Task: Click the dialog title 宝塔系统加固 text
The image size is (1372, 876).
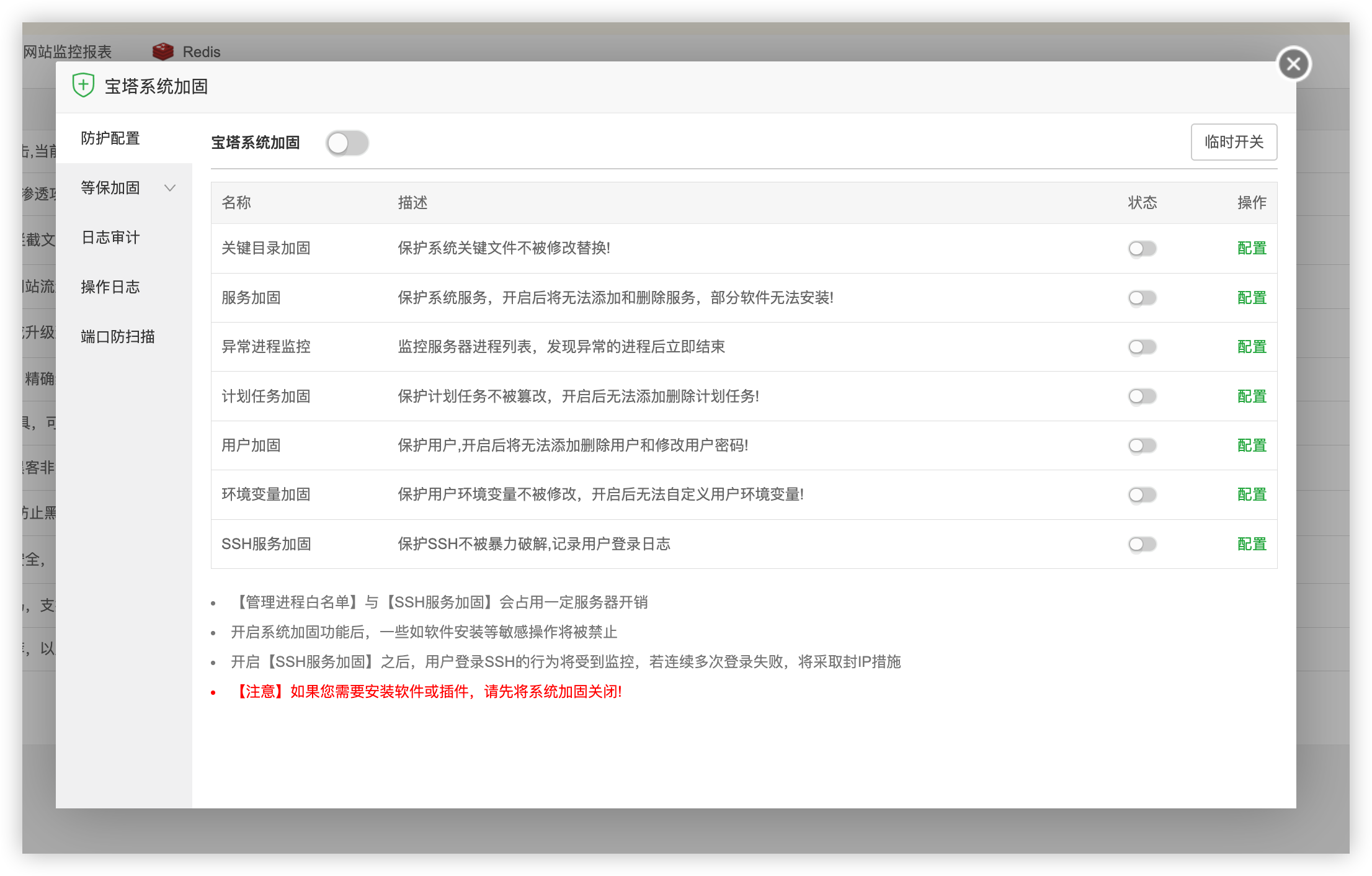Action: [x=156, y=86]
